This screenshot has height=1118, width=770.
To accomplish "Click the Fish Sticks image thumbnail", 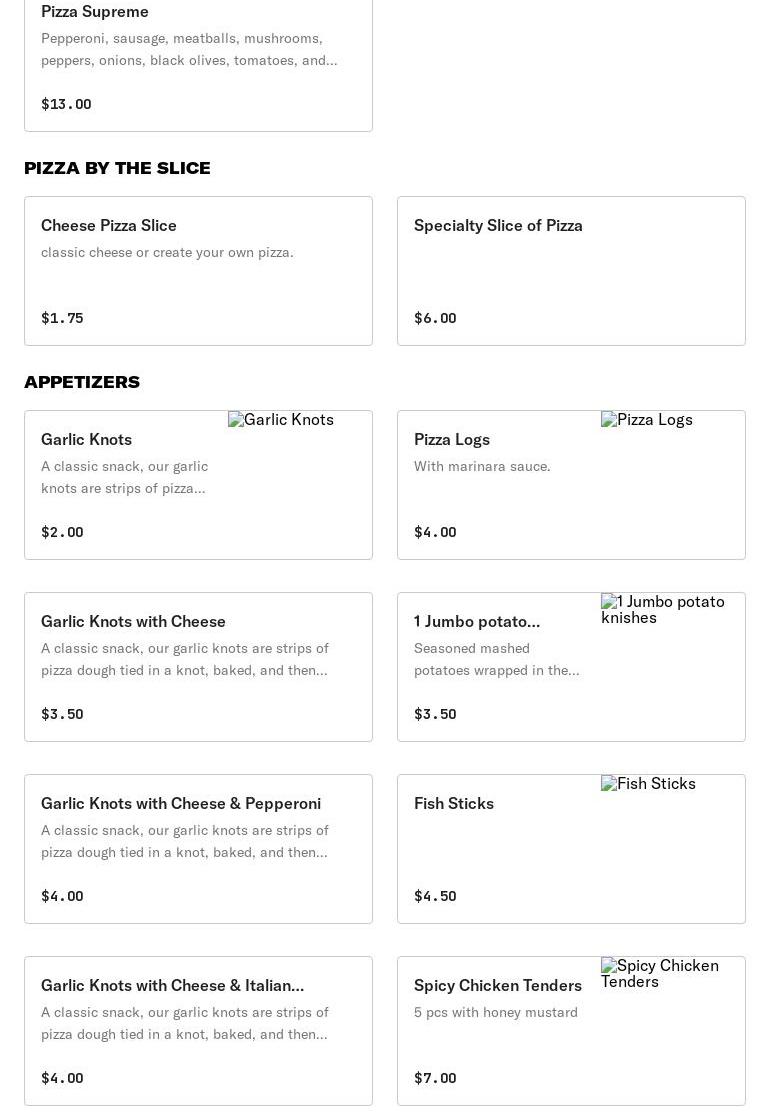I will pos(648,784).
